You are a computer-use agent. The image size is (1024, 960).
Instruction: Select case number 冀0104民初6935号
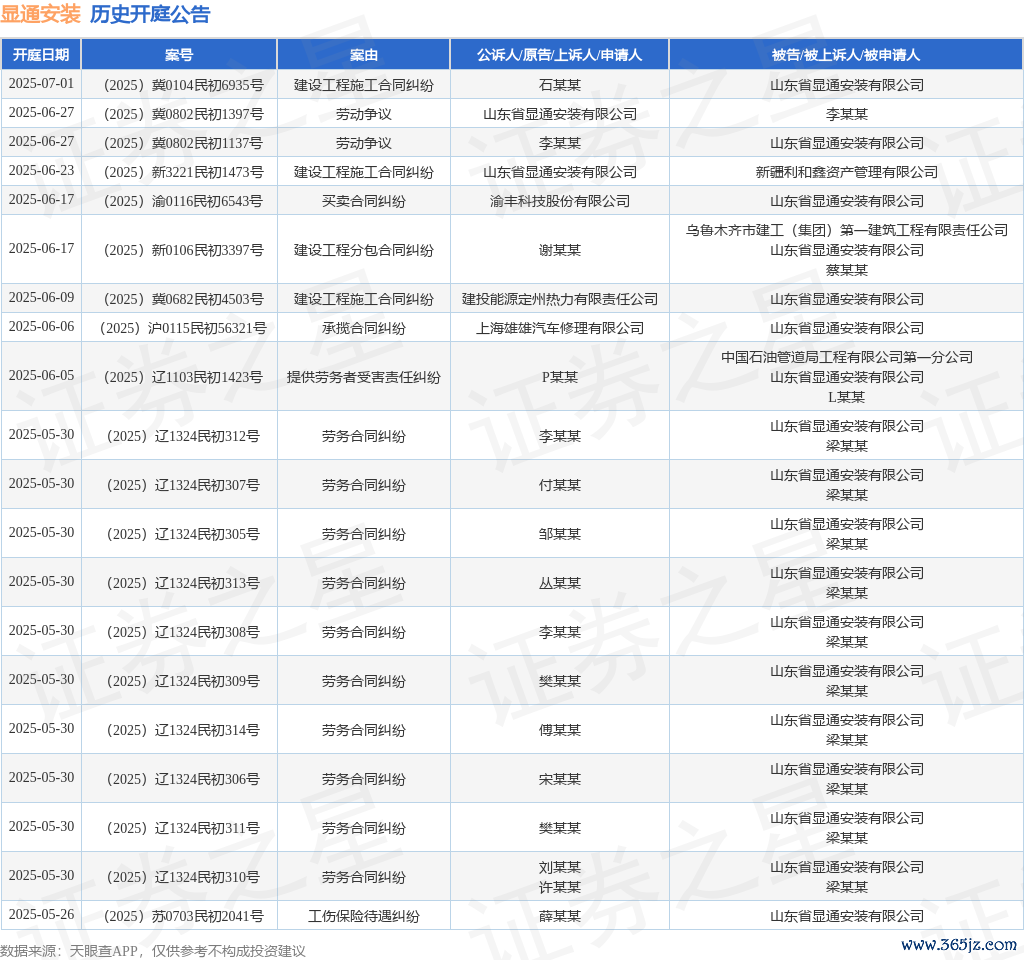184,85
